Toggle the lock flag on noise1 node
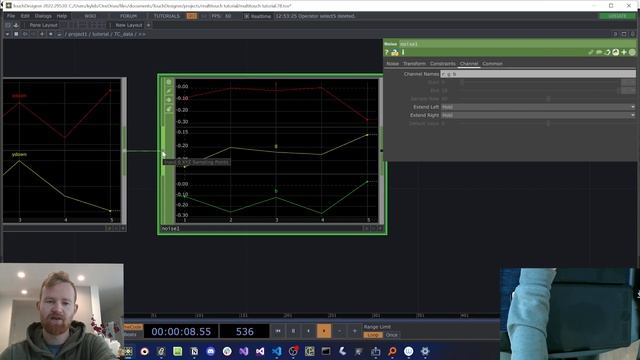640x360 pixels. pyautogui.click(x=169, y=100)
